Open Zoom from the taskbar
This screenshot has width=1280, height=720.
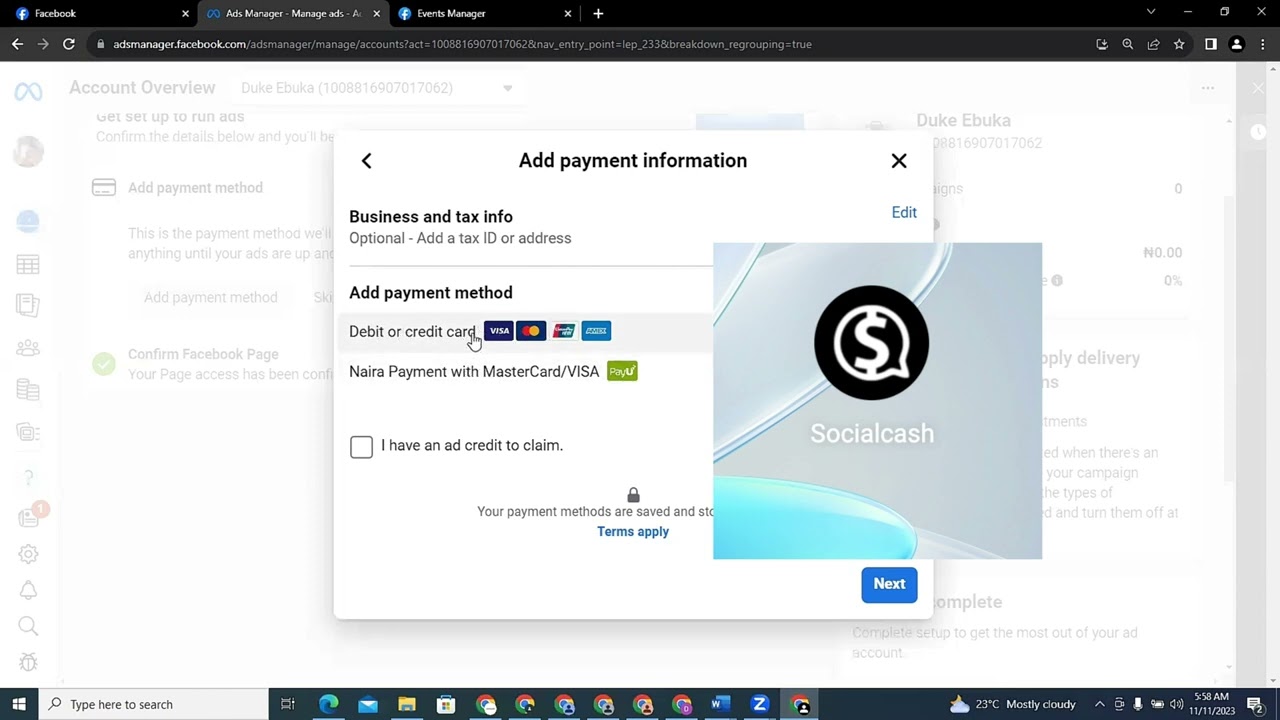760,704
